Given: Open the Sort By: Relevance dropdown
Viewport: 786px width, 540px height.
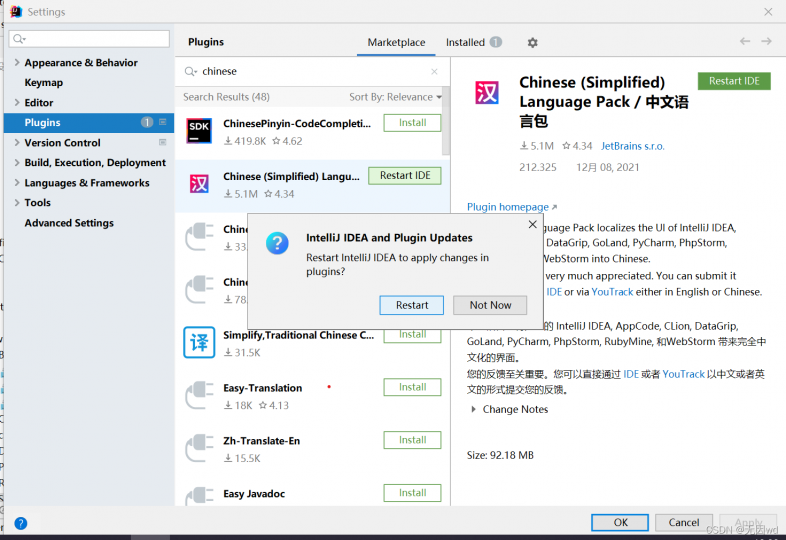Looking at the screenshot, I should [x=395, y=97].
